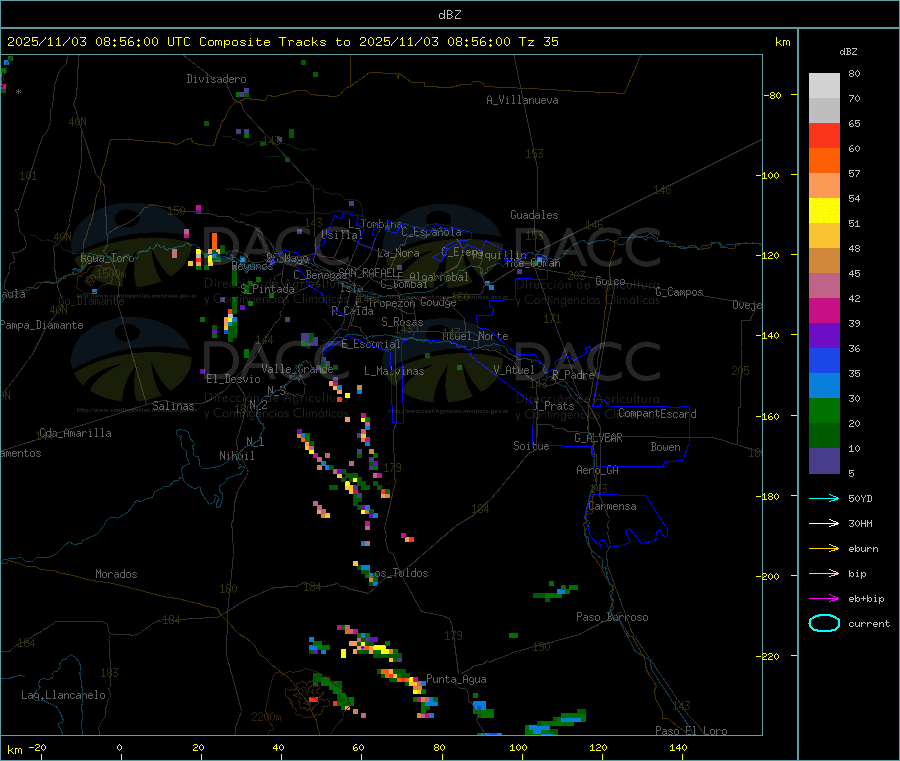Click the magenta 39 dBZ color swatch
This screenshot has height=761, width=900.
824,310
